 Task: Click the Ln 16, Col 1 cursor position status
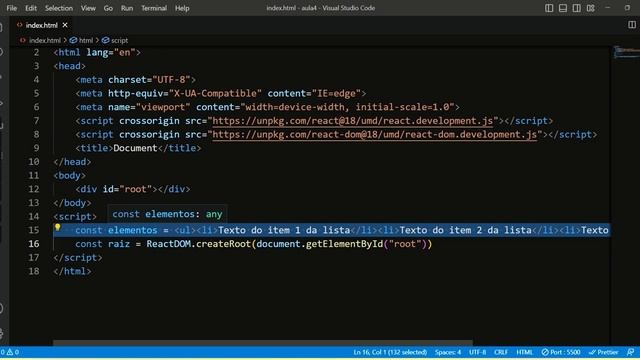point(390,352)
